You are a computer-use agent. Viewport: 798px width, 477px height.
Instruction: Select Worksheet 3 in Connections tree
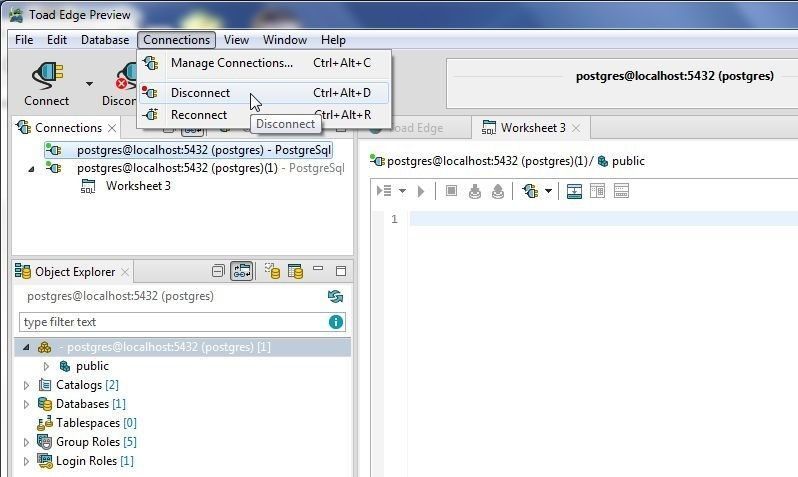(126, 186)
